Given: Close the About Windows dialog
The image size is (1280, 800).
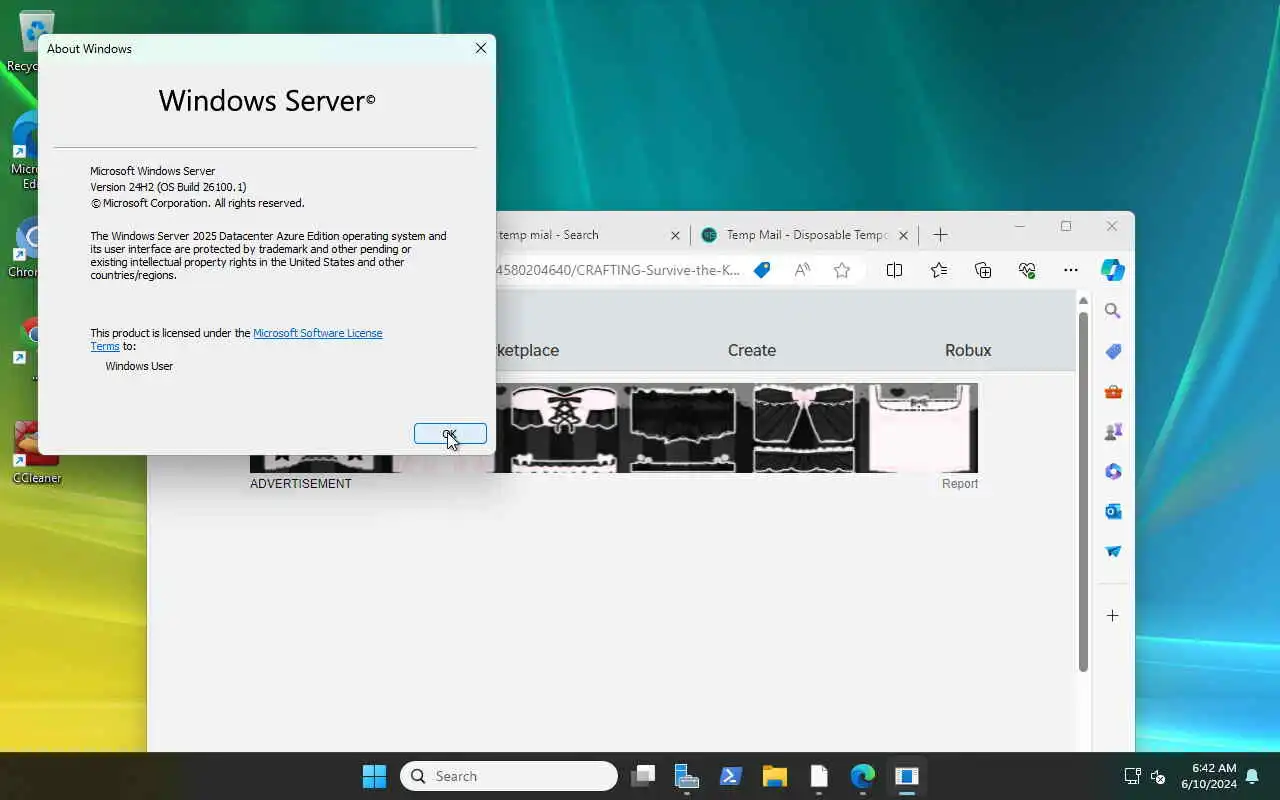Looking at the screenshot, I should [481, 48].
